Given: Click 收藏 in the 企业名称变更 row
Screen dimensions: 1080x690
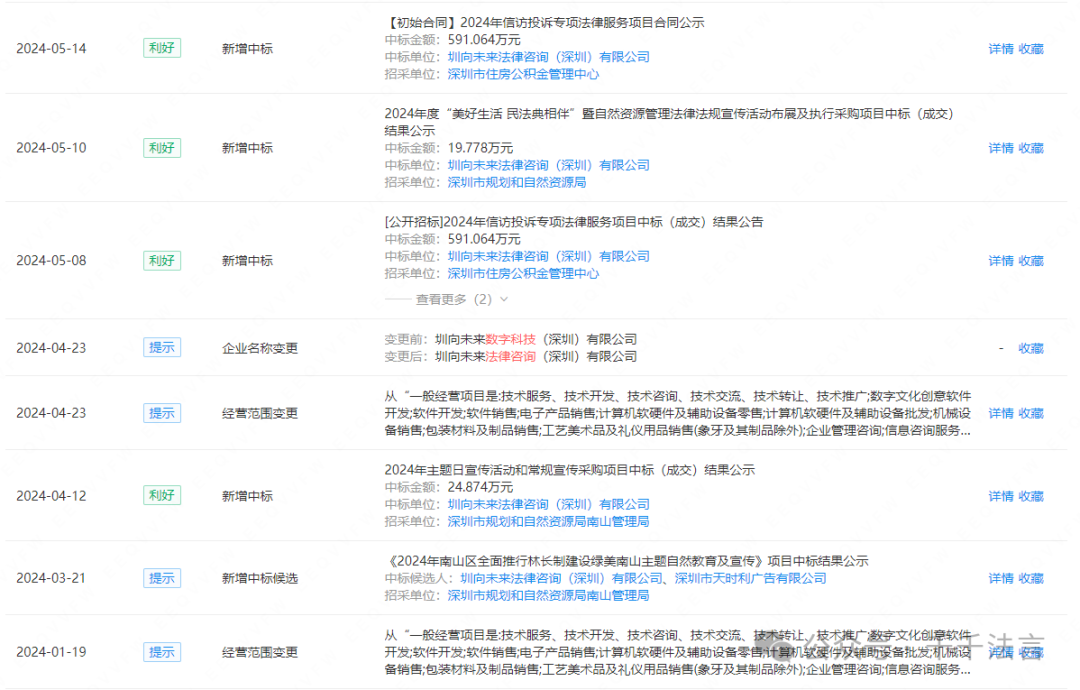Looking at the screenshot, I should (x=1031, y=348).
